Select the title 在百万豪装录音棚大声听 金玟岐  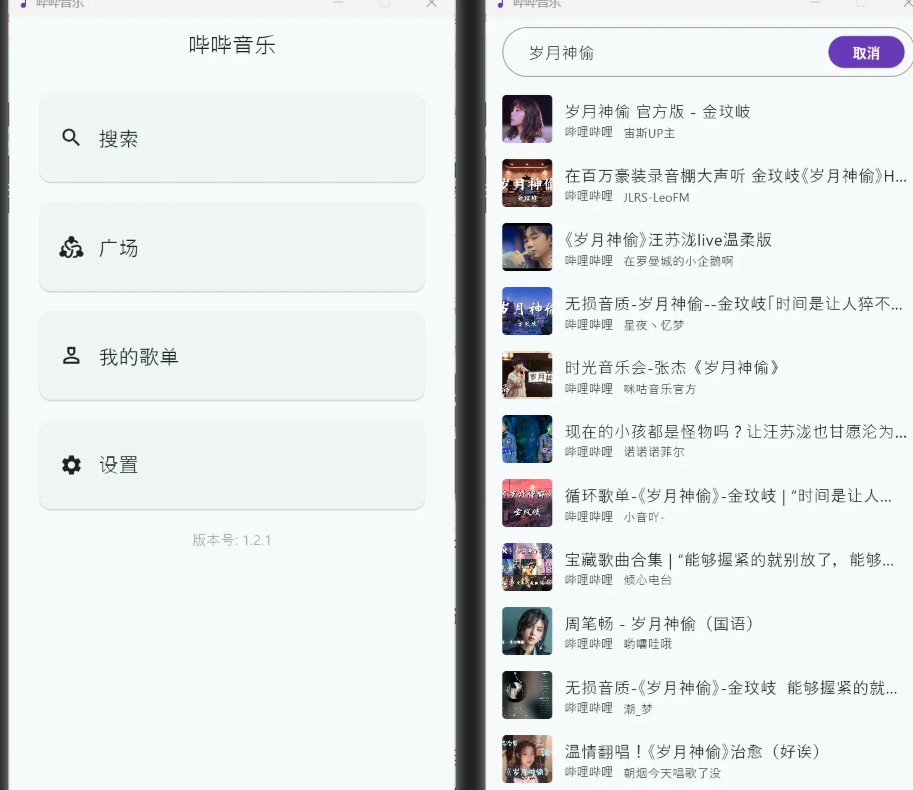[735, 175]
